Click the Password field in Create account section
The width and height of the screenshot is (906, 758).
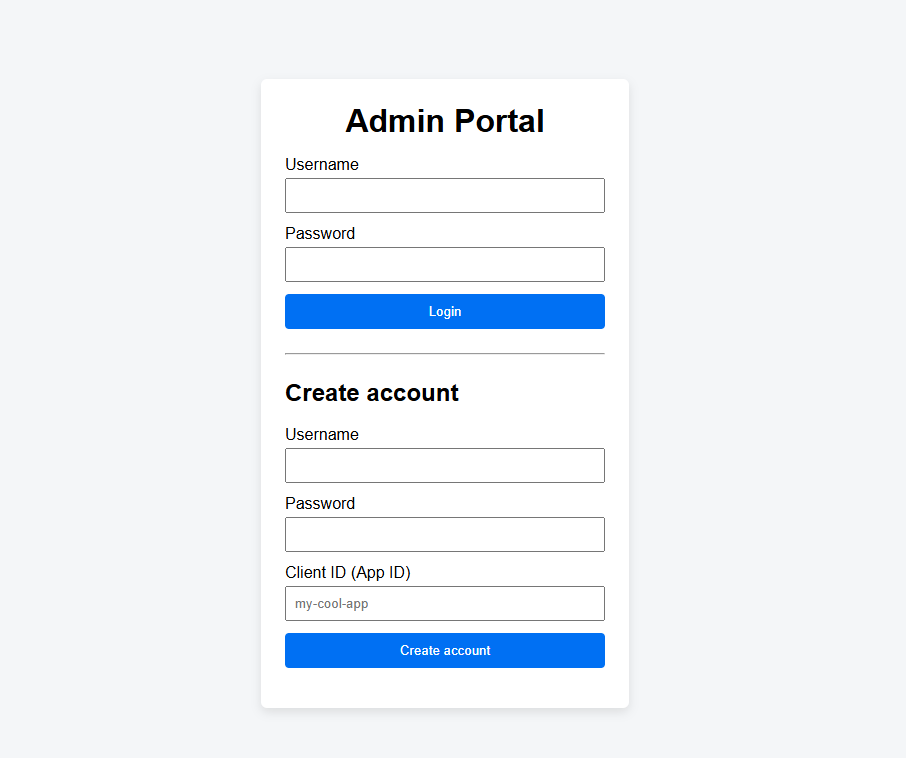point(444,534)
